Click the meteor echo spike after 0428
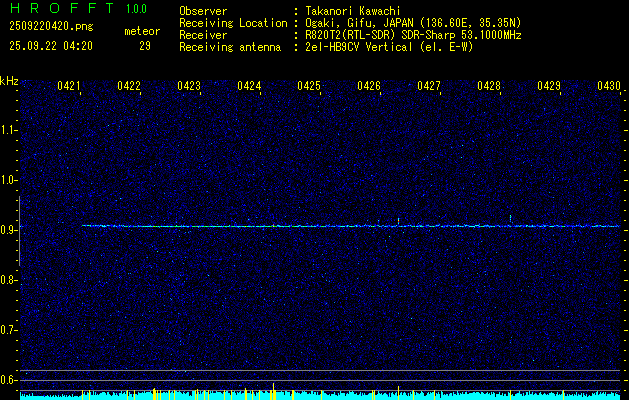 click(510, 220)
